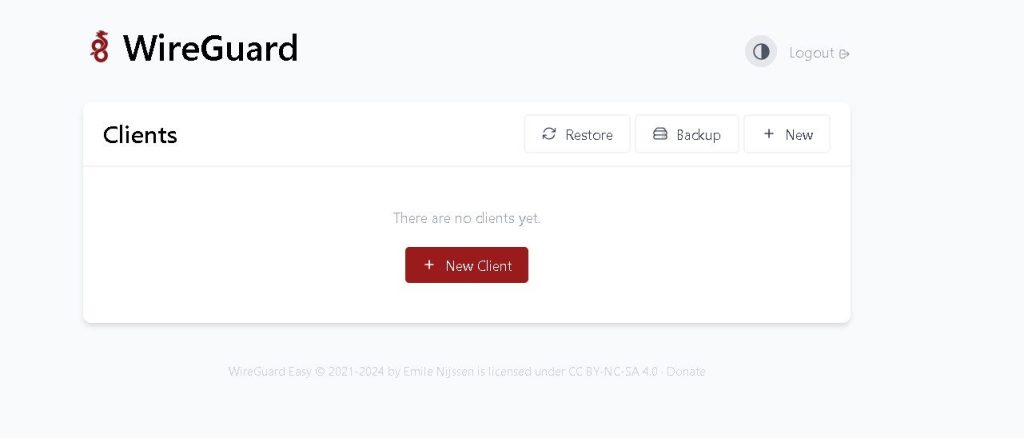Click the red WireGuard dragon logo
This screenshot has height=438, width=1024.
click(x=99, y=47)
